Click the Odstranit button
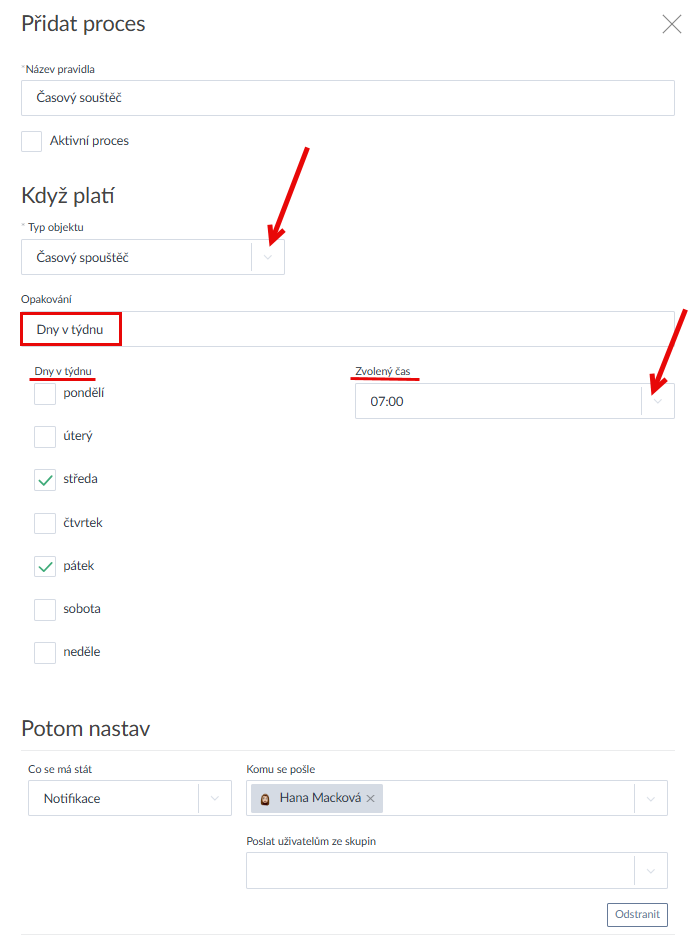Viewport: 694px width, 947px height. (x=637, y=915)
